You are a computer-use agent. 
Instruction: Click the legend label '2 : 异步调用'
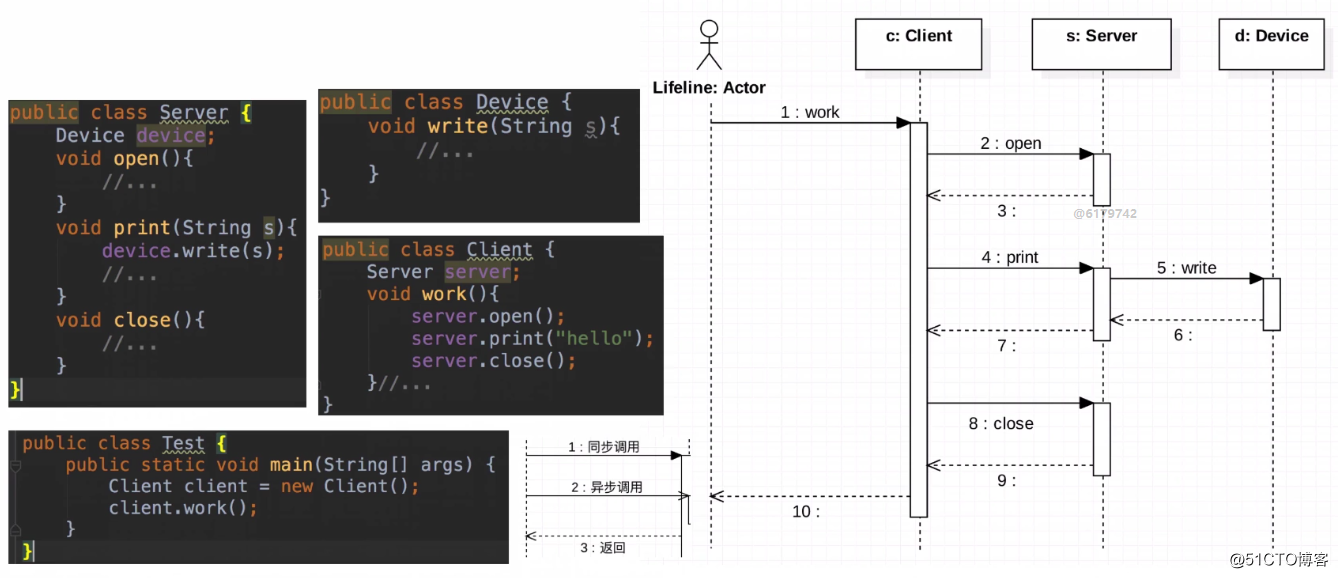pyautogui.click(x=607, y=487)
